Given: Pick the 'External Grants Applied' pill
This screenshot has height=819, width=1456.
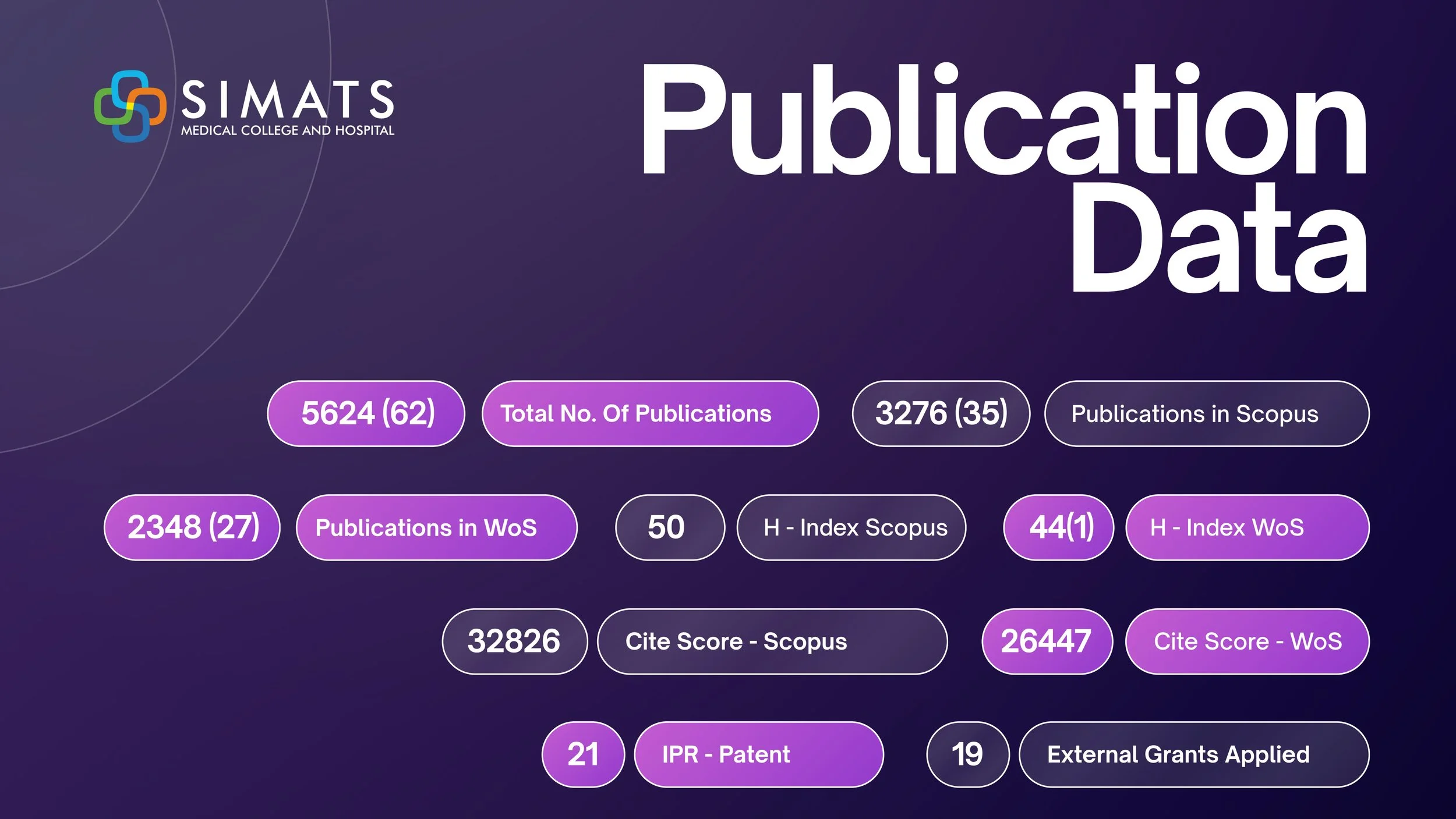Looking at the screenshot, I should (1195, 755).
